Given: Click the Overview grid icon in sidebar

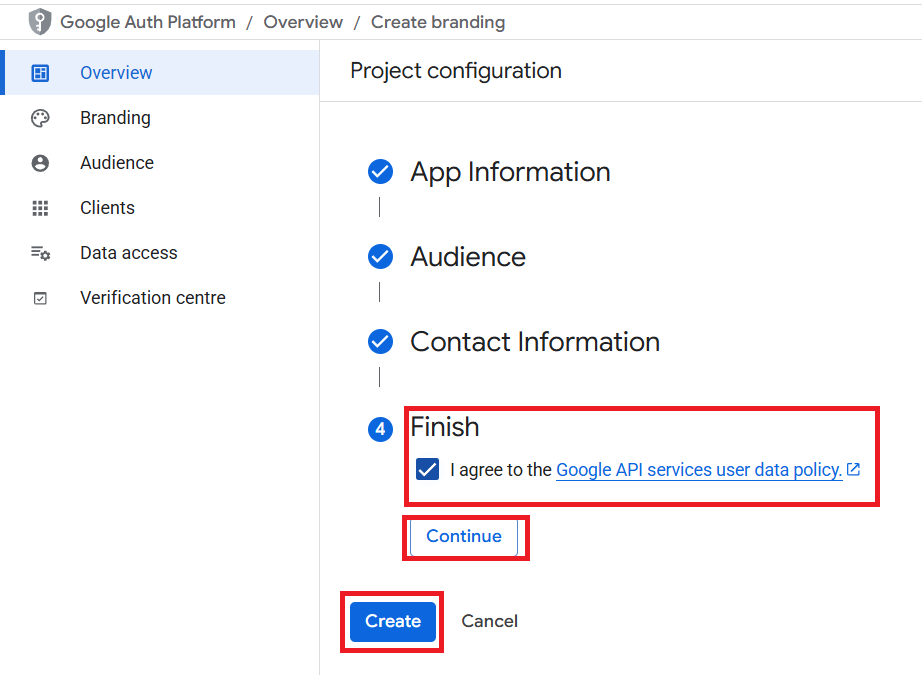Looking at the screenshot, I should pyautogui.click(x=40, y=73).
